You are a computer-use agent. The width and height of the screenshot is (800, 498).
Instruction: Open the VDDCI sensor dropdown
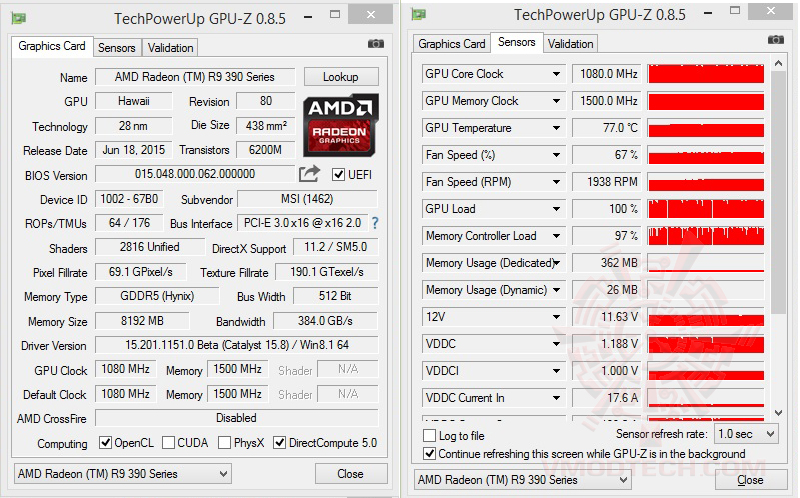coord(556,371)
